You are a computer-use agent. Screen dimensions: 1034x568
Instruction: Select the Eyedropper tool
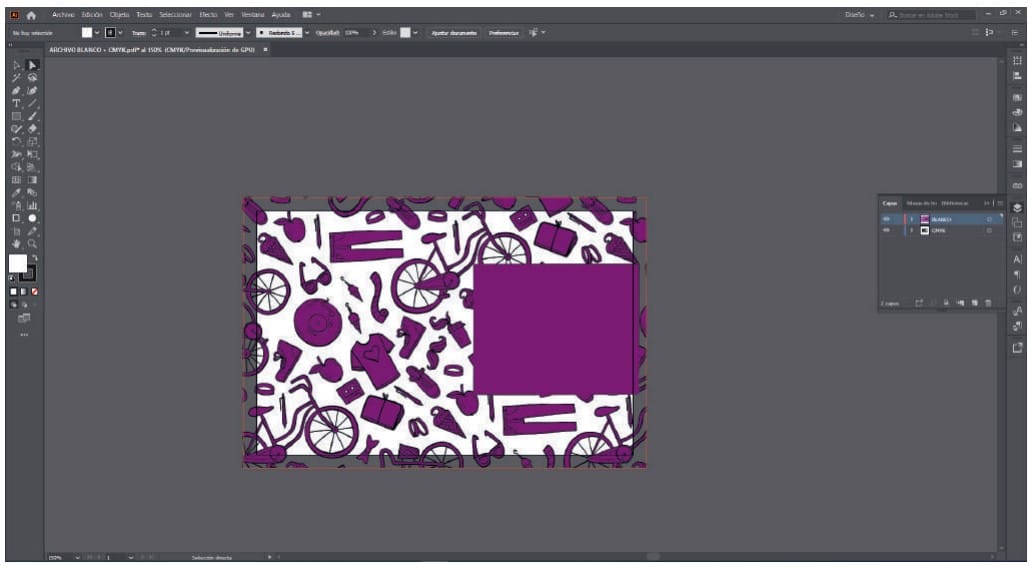16,192
